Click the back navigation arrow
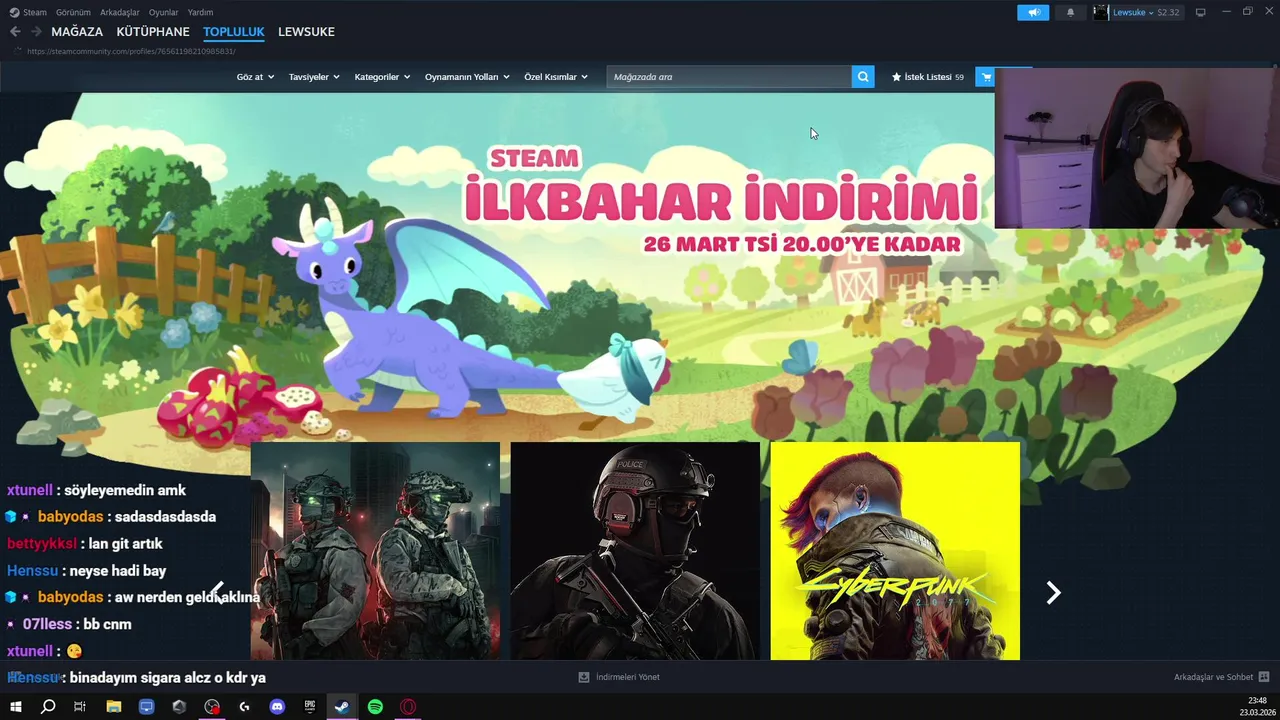Image resolution: width=1280 pixels, height=720 pixels. coord(15,32)
